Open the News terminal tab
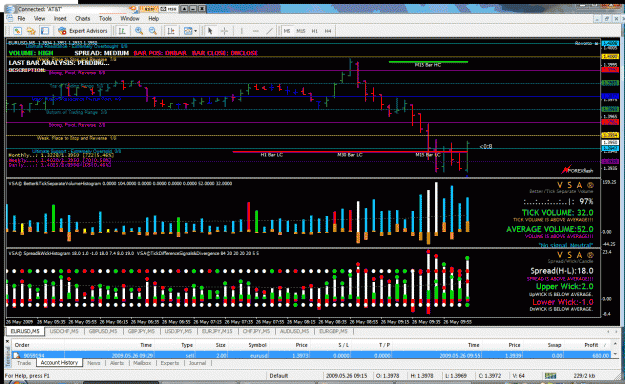 coord(94,363)
